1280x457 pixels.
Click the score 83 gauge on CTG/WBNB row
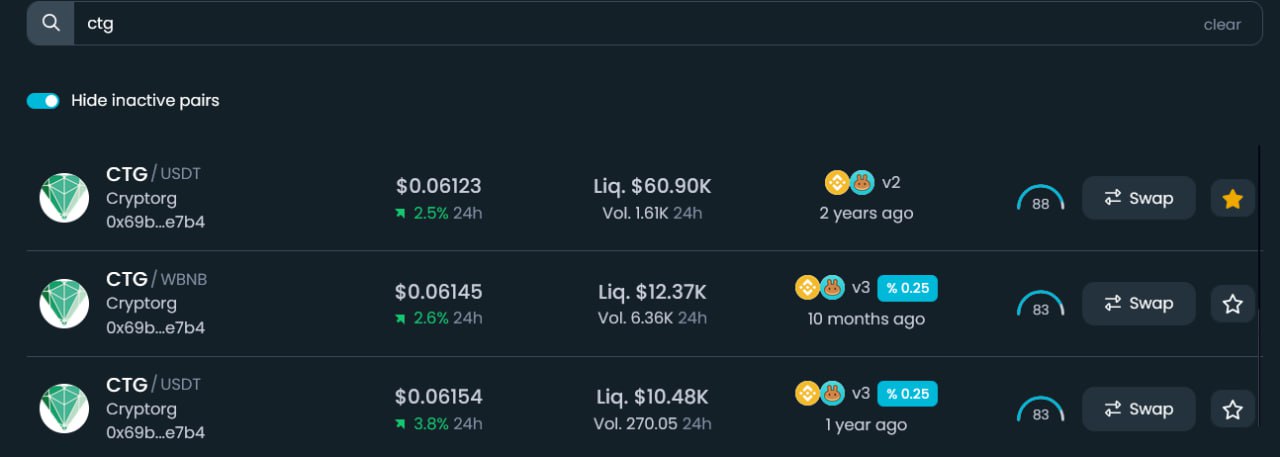coord(1040,306)
